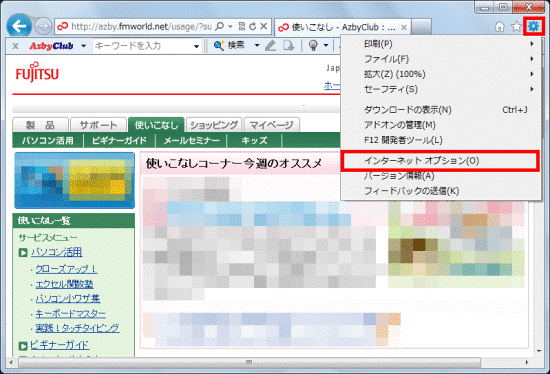
Task: Click the 実践！タッチタイピング sidebar link
Action: pyautogui.click(x=77, y=328)
